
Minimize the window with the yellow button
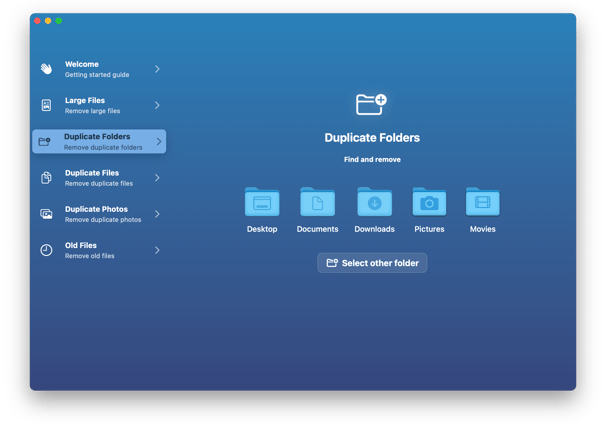48,21
